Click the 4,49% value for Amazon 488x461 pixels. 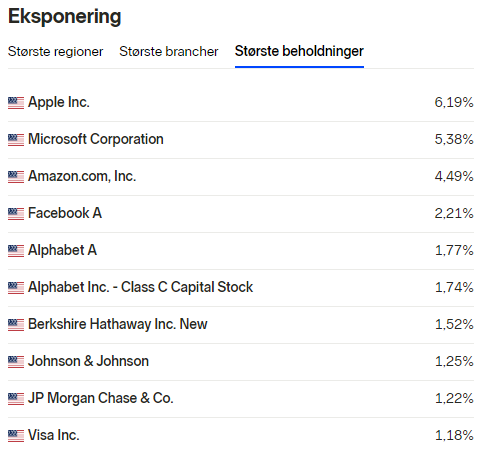point(454,176)
